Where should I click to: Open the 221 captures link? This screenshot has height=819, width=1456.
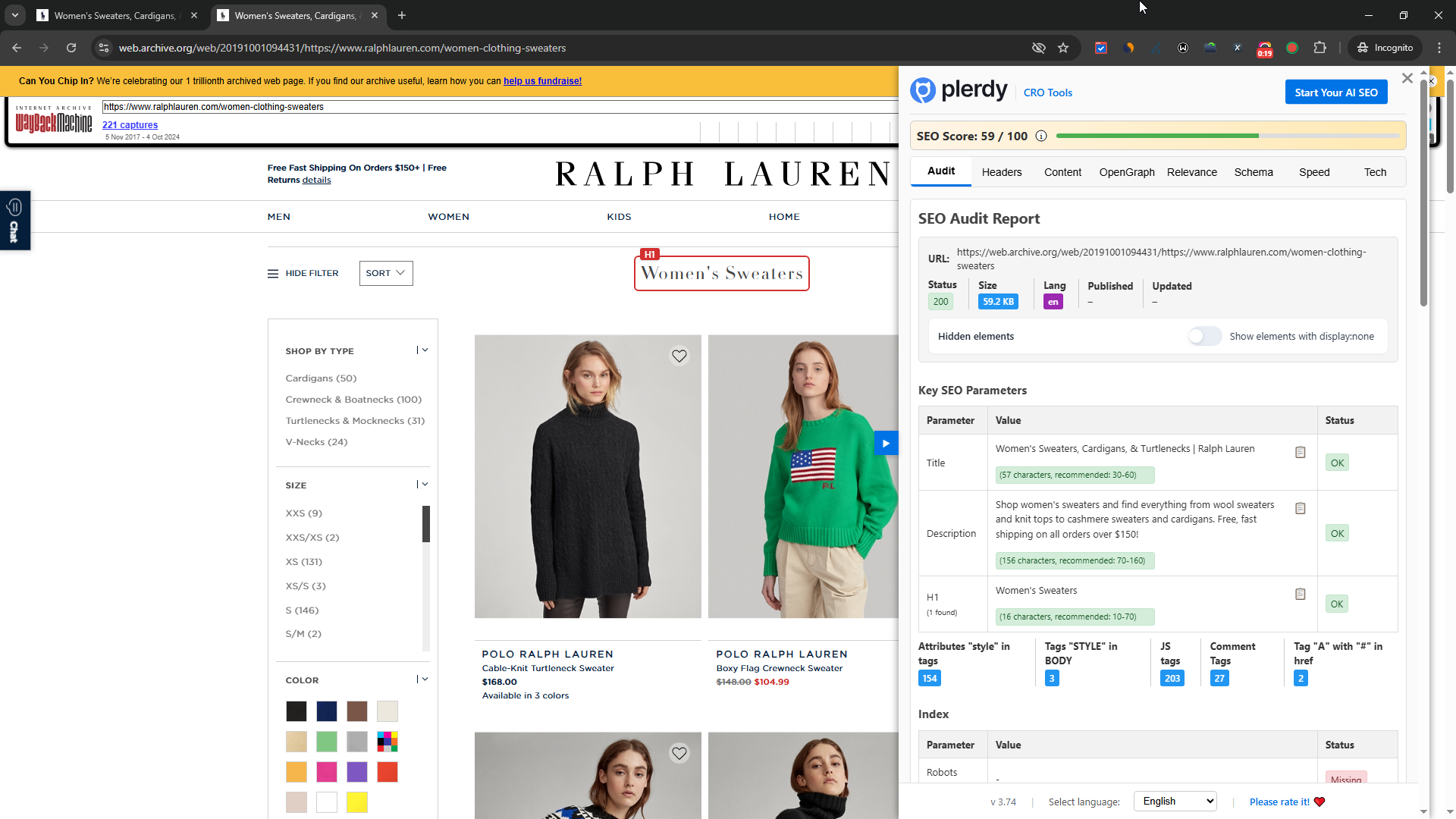click(130, 125)
